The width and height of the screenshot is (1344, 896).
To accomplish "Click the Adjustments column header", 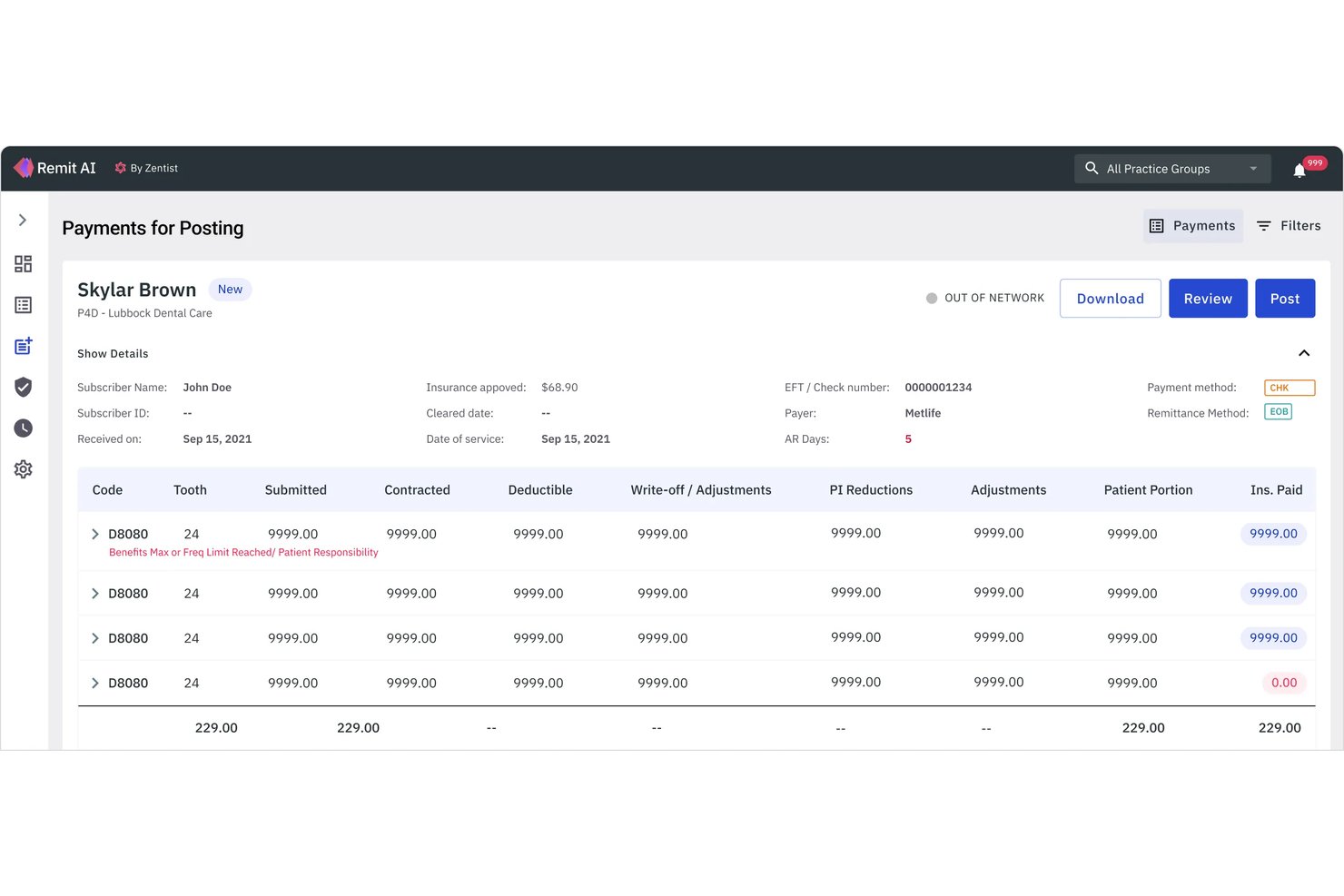I will tap(1008, 490).
